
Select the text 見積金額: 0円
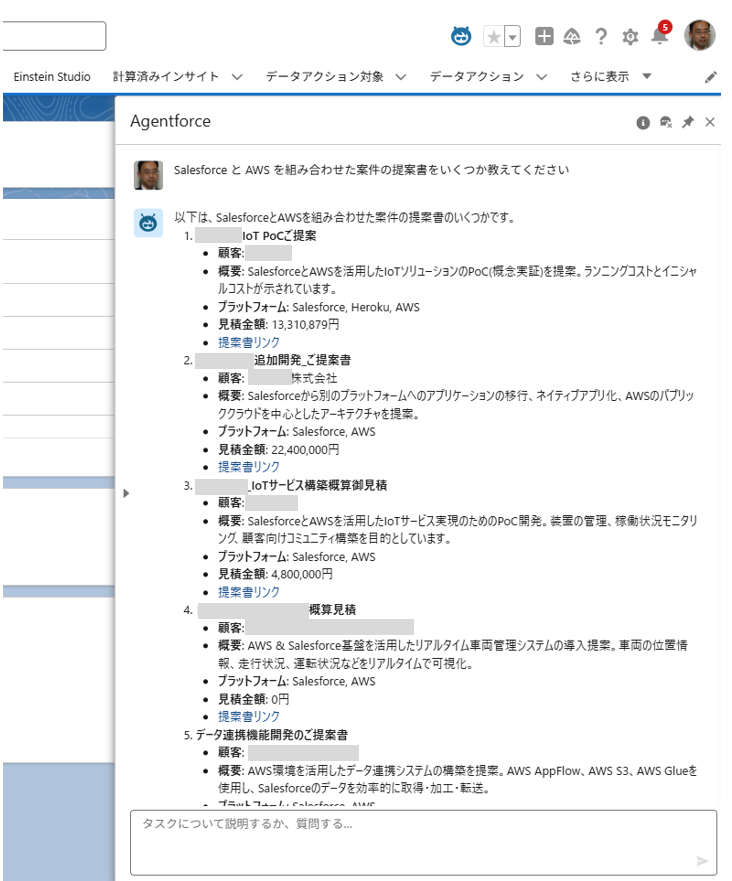tap(253, 699)
